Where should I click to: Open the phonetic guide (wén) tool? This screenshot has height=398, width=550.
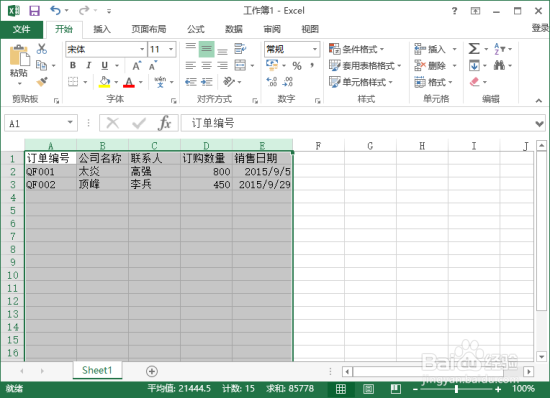coord(160,82)
